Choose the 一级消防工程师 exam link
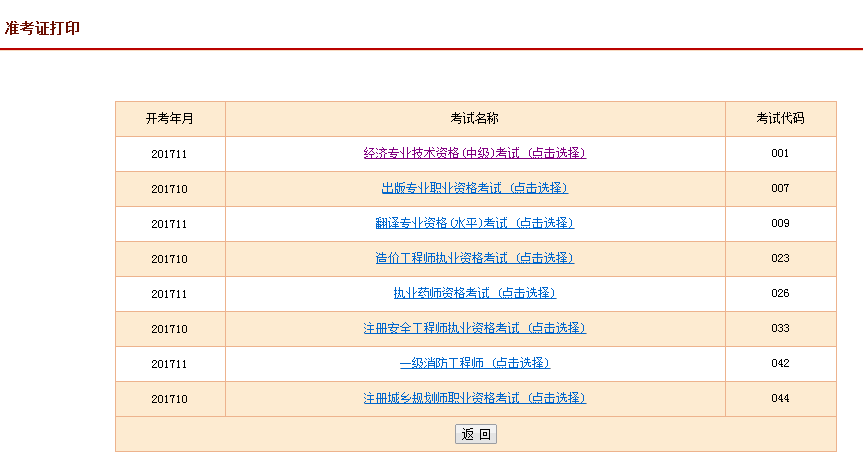Image resolution: width=863 pixels, height=463 pixels. pyautogui.click(x=474, y=363)
